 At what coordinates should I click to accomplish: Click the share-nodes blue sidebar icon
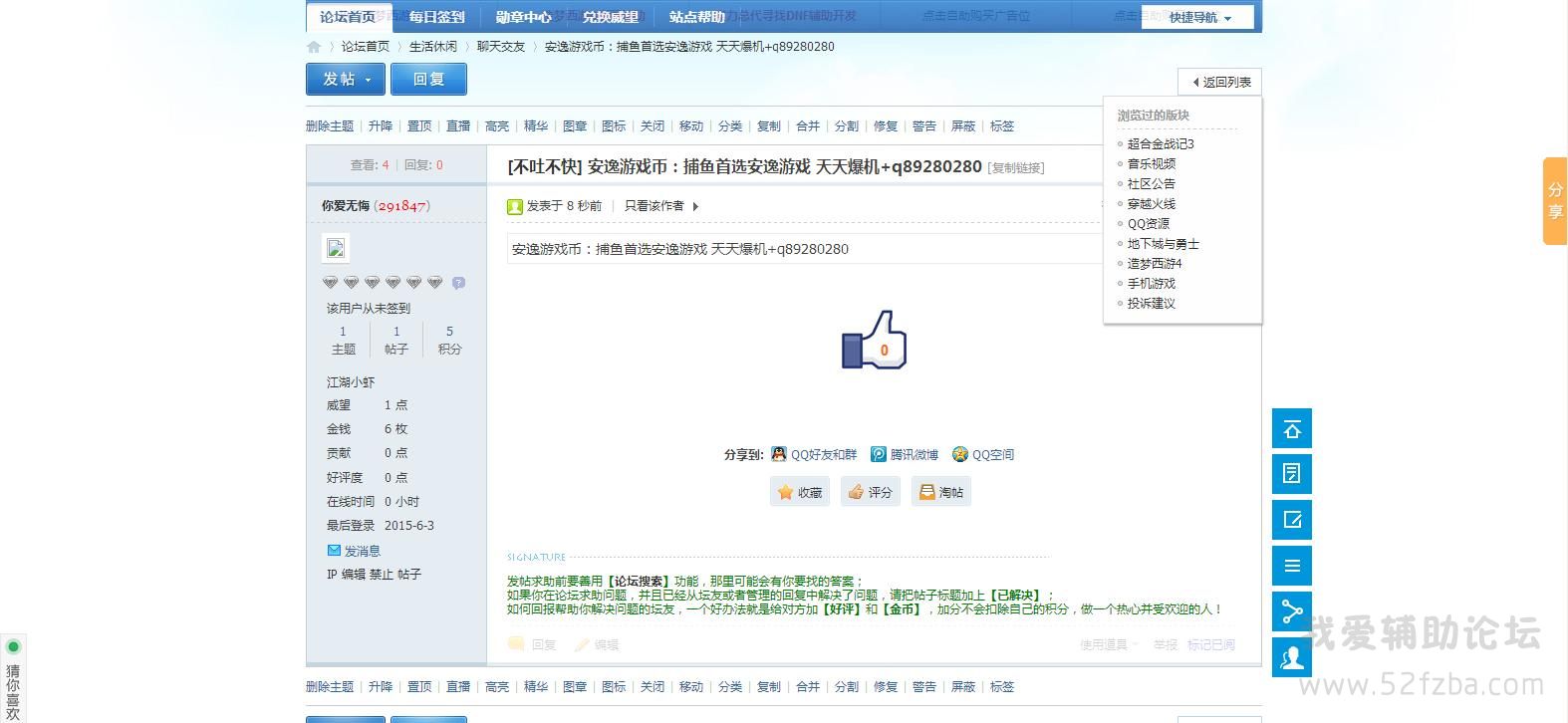pos(1292,611)
